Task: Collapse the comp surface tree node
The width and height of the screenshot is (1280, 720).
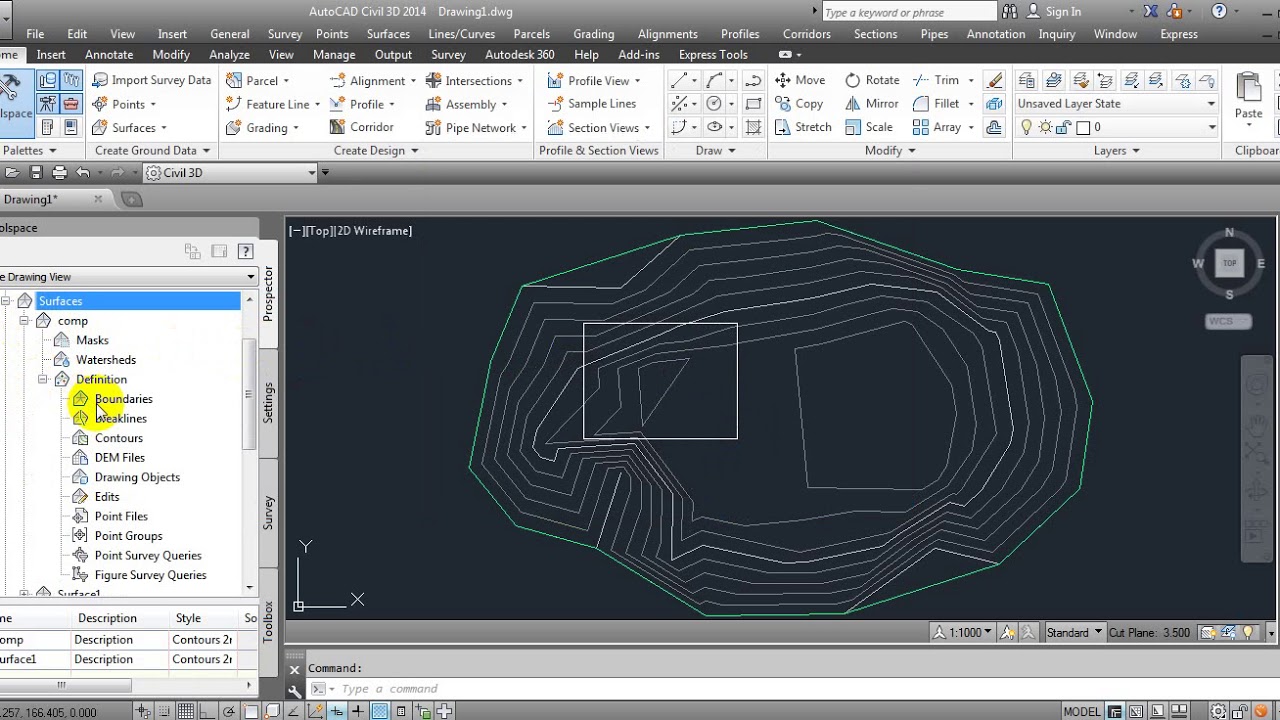Action: pos(24,321)
